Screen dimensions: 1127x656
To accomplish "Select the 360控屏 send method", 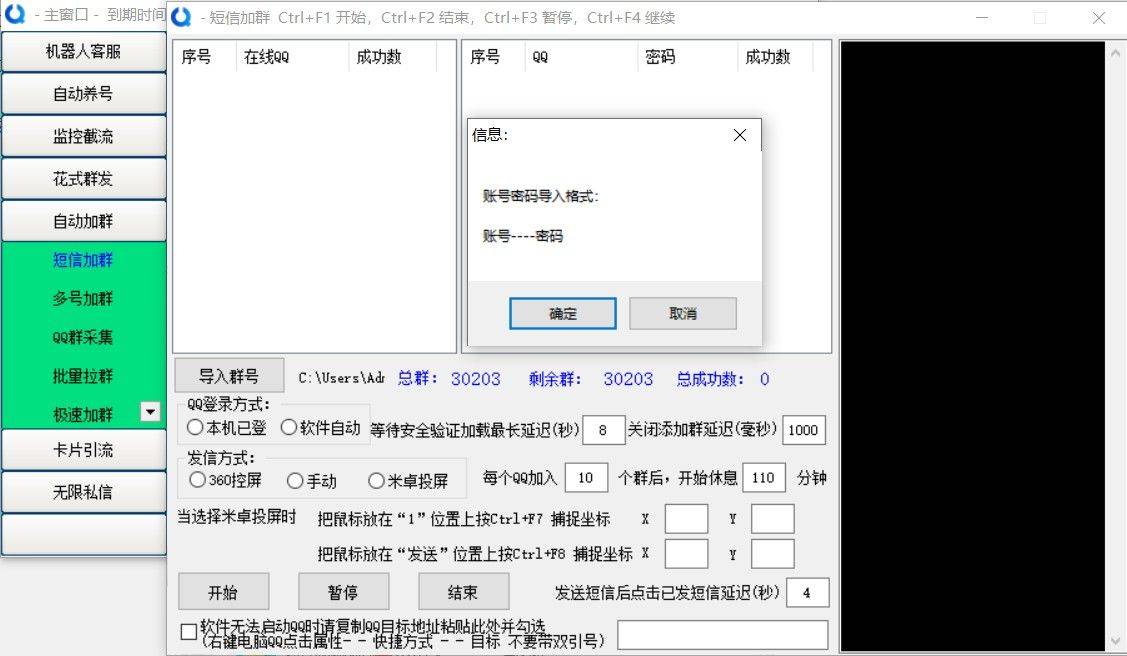I will 226,480.
